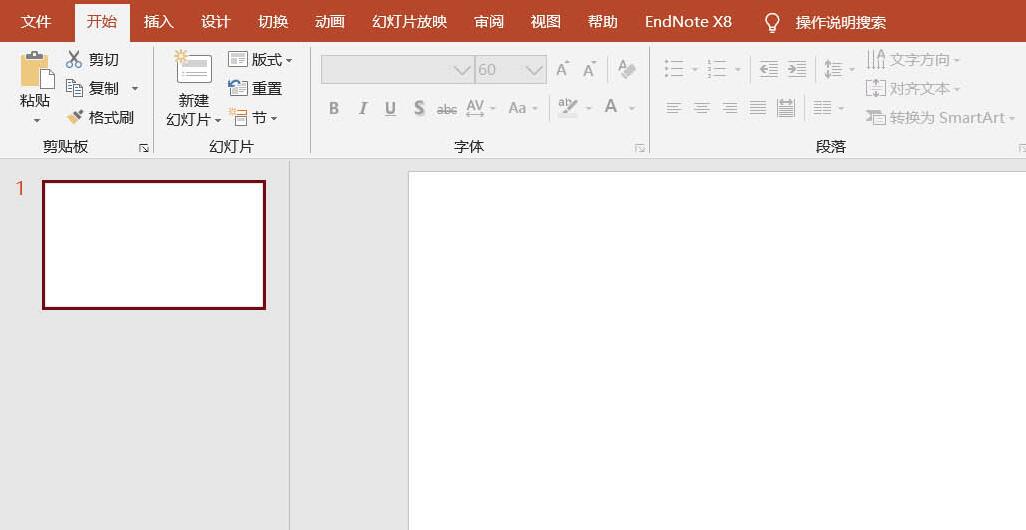Screen dimensions: 1026x530
Task: Open the View (视图) tab
Action: [x=546, y=22]
